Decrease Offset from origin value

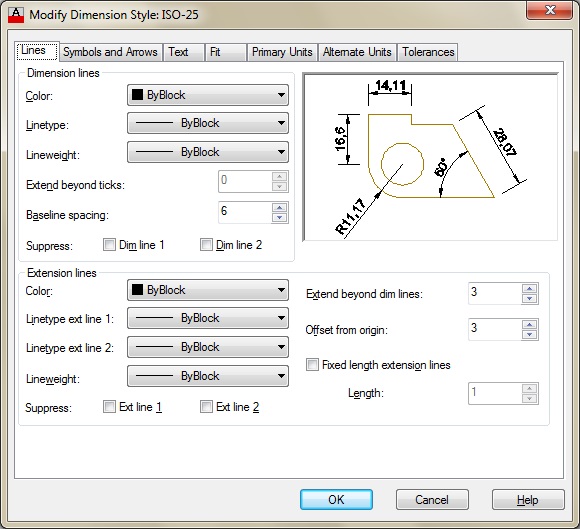530,334
